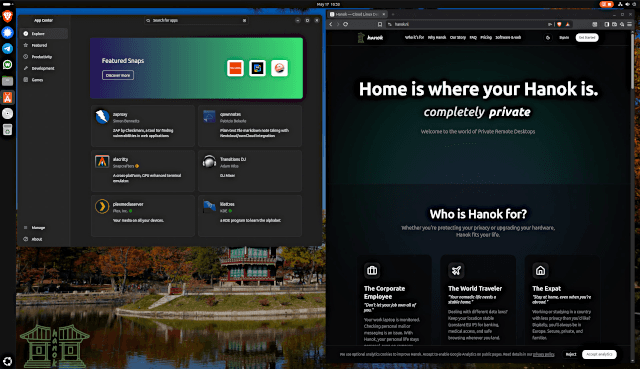Image resolution: width=640 pixels, height=369 pixels.
Task: Launch Telegram from the dock
Action: point(7,49)
